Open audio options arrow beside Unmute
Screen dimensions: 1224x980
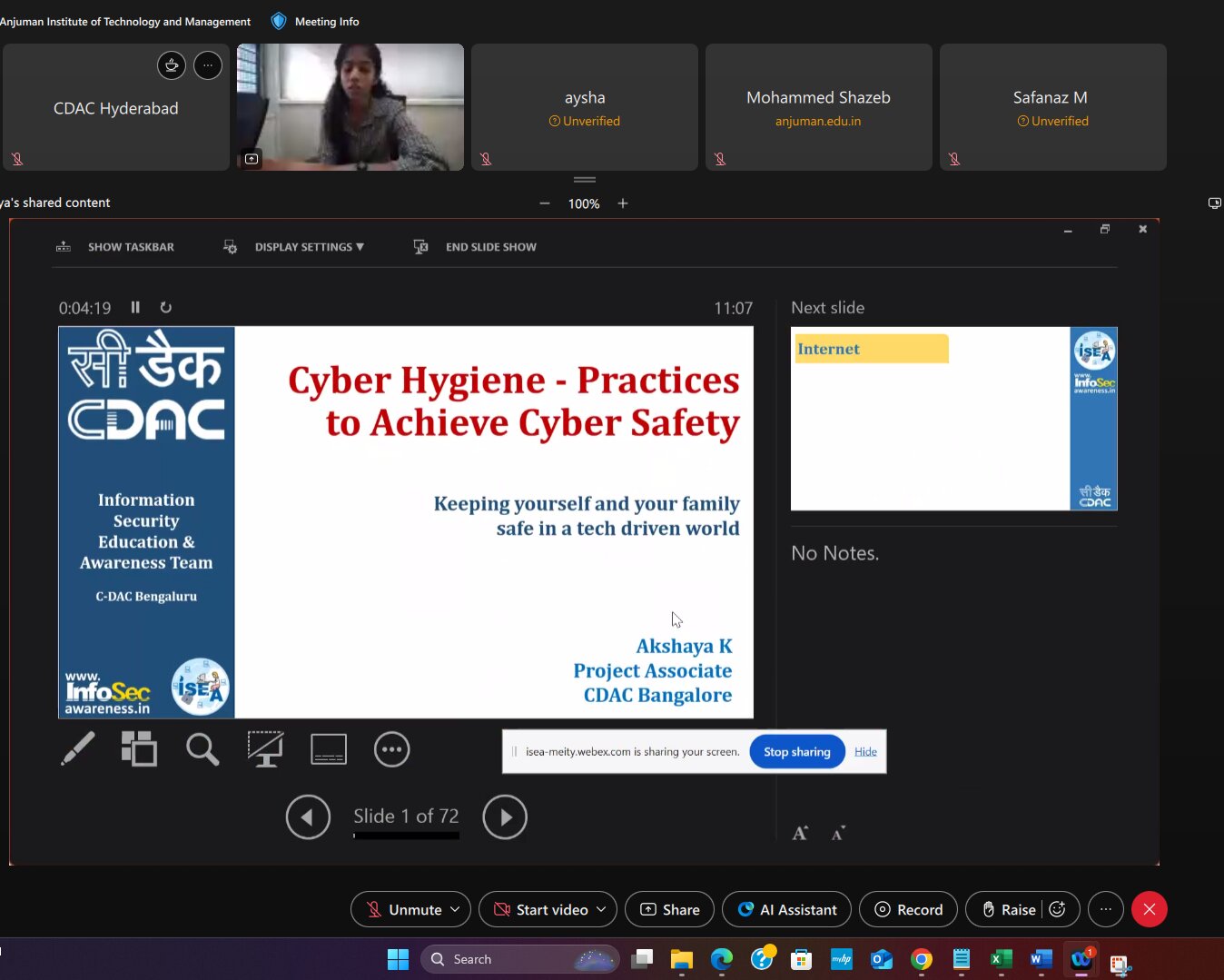[x=455, y=909]
